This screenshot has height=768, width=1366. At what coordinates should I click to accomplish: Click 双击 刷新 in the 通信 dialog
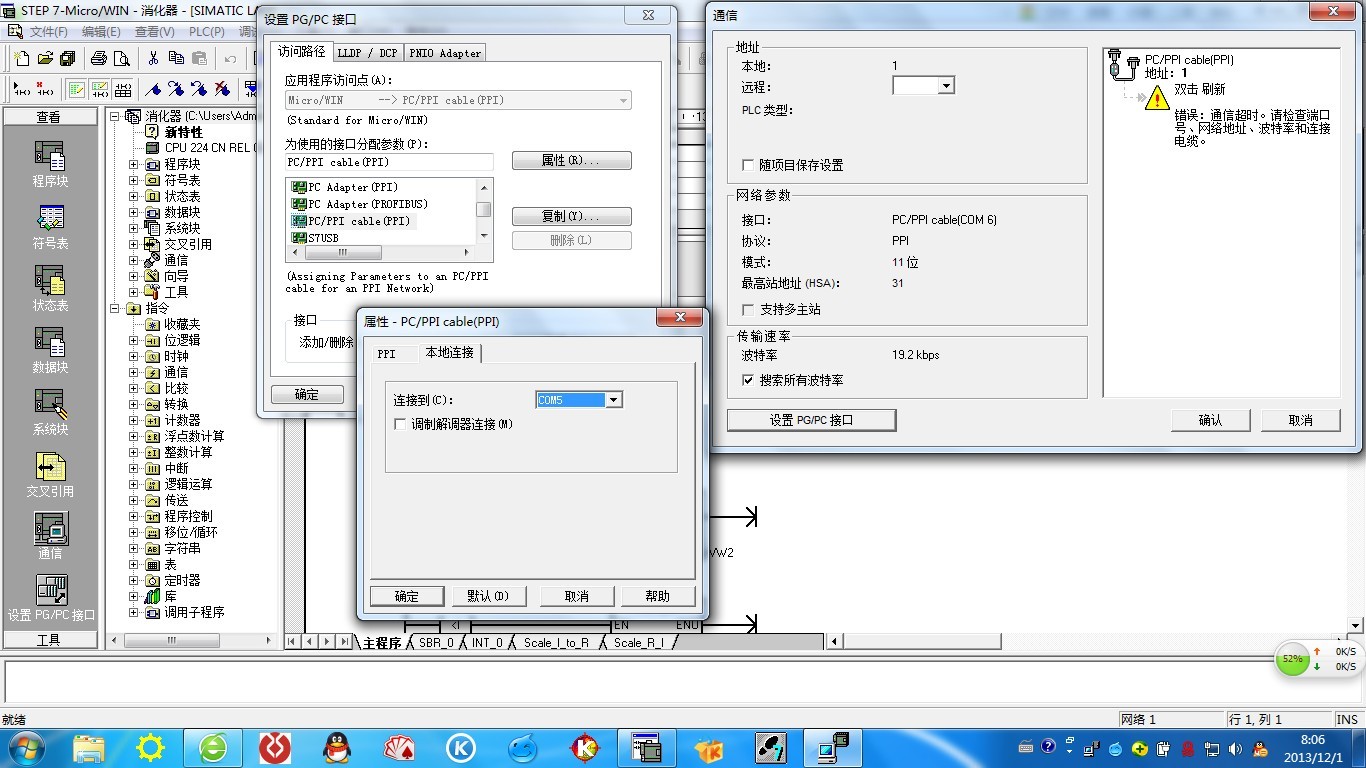coord(1199,89)
